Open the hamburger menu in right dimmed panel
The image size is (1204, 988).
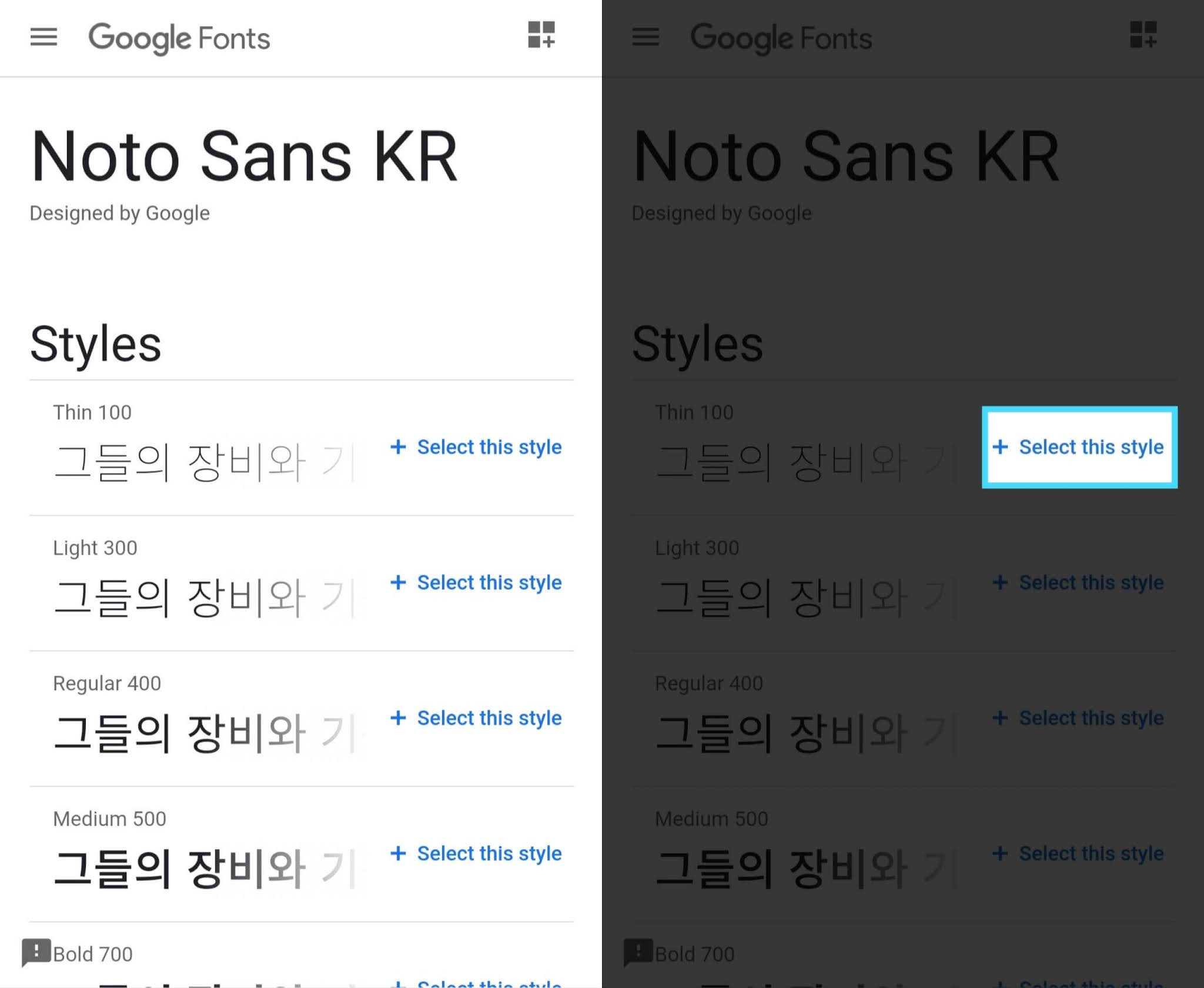coord(646,37)
